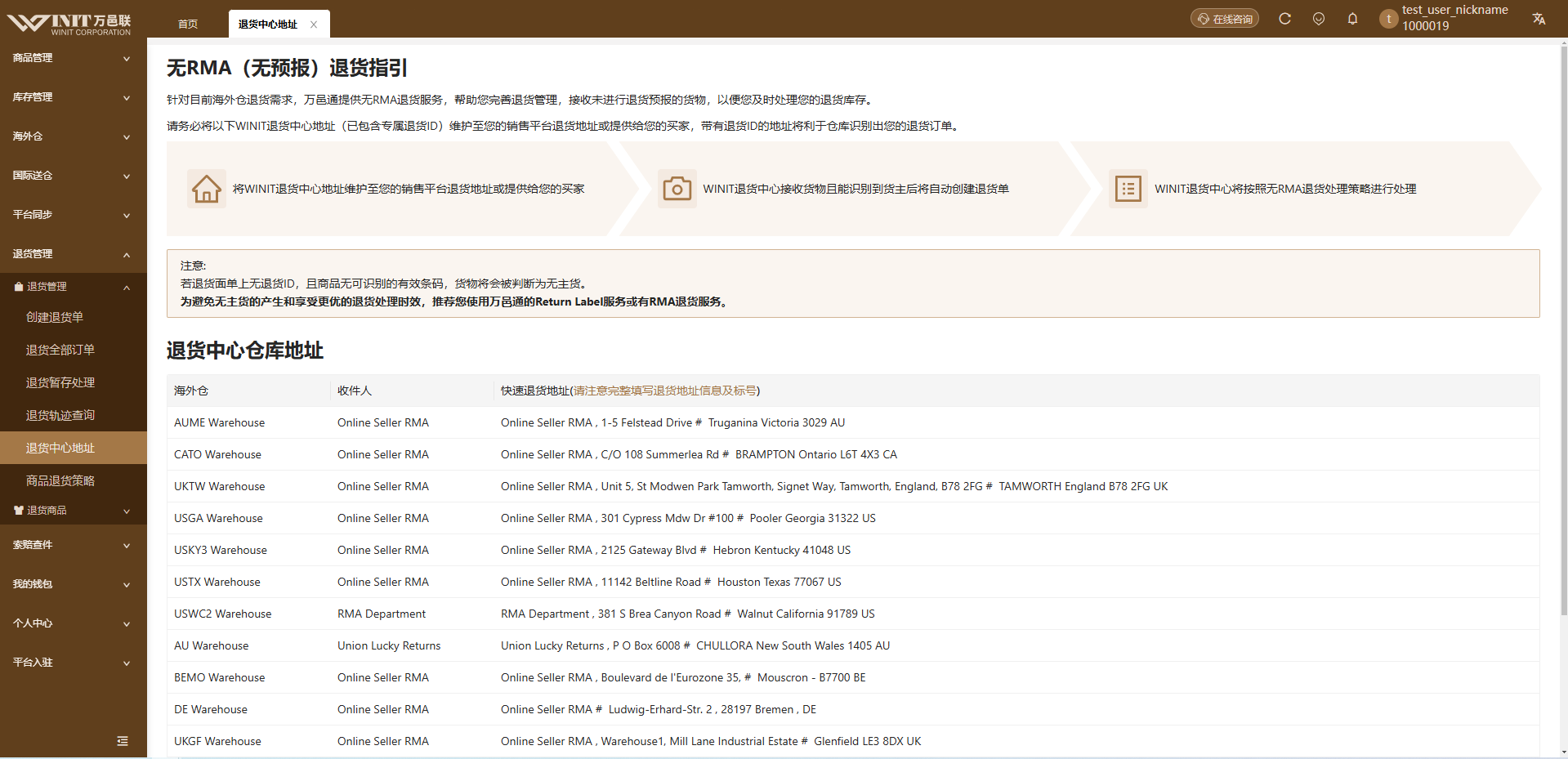This screenshot has width=1568, height=759.
Task: Click the smiley feedback icon
Action: coord(1319,19)
